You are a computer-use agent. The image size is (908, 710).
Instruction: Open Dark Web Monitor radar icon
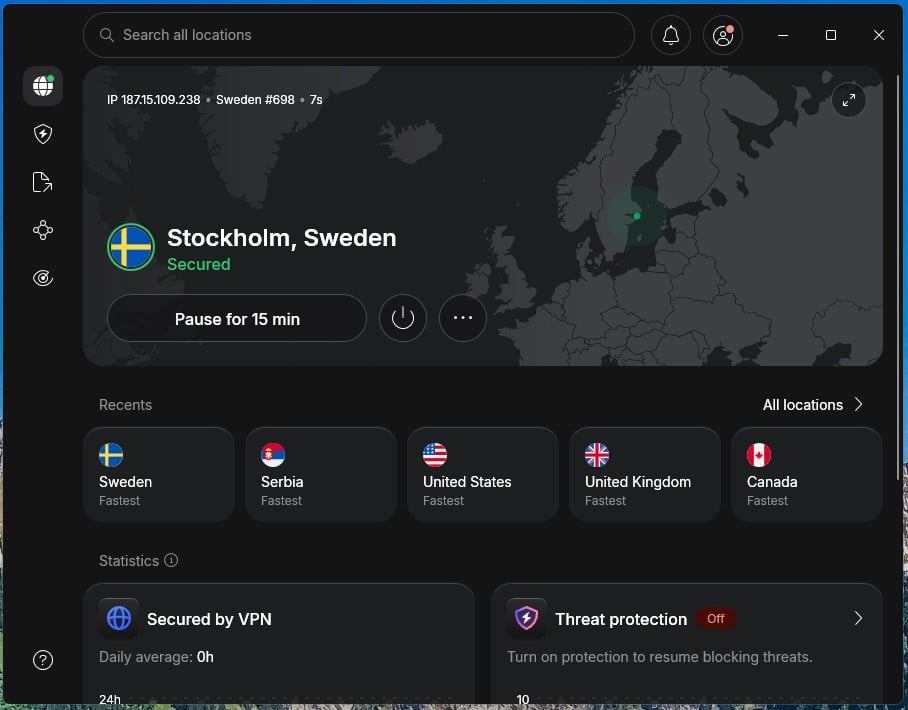[x=43, y=278]
